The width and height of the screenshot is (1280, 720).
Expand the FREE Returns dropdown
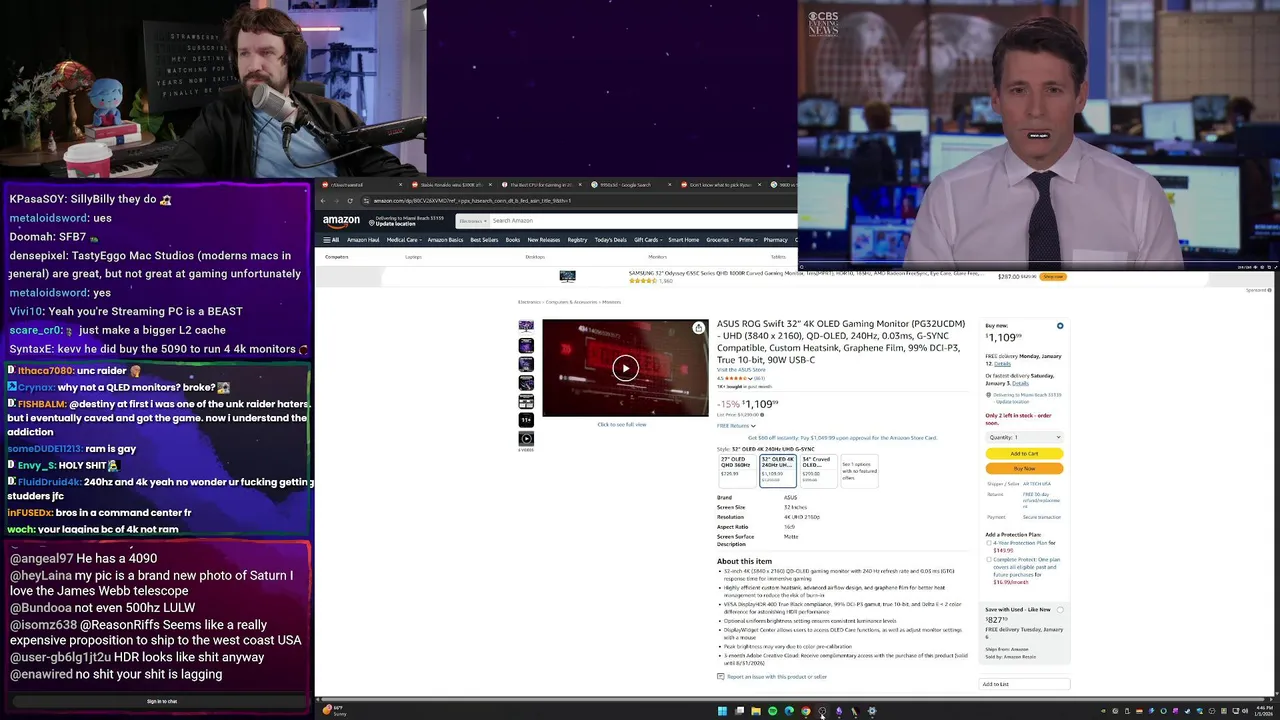pyautogui.click(x=736, y=426)
